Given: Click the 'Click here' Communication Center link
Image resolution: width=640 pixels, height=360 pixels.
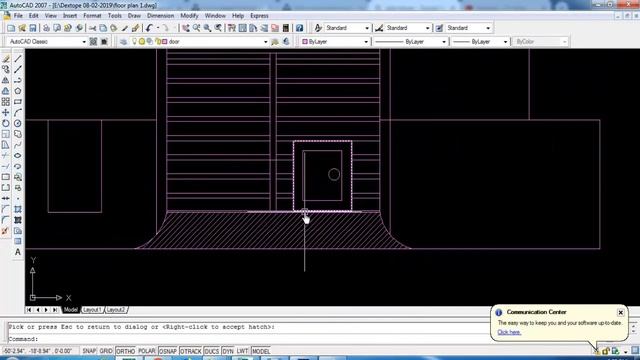Looking at the screenshot, I should click(x=509, y=332).
